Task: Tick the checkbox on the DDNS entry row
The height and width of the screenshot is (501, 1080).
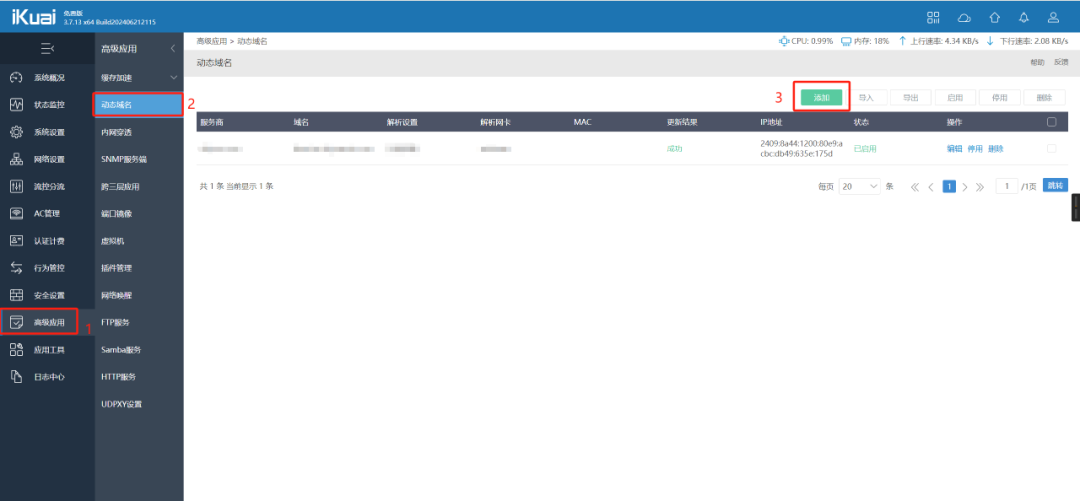Action: 1051,148
